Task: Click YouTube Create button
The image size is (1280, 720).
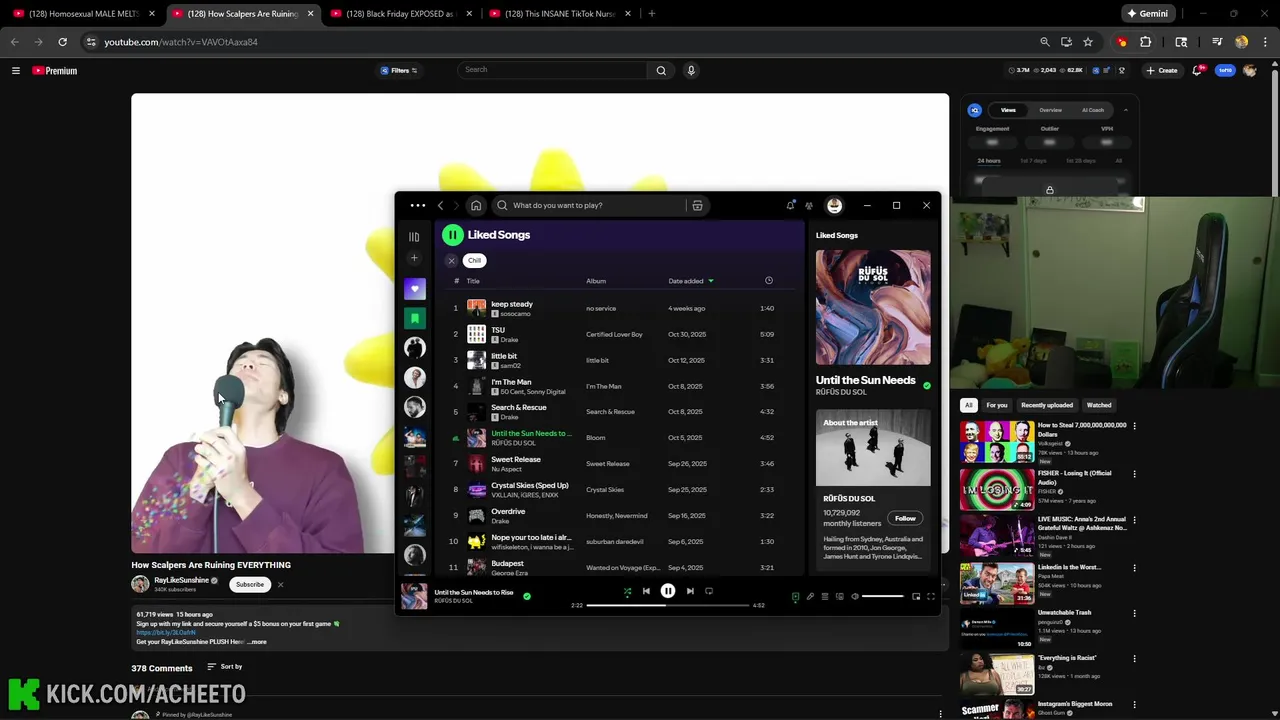Action: click(x=1162, y=71)
